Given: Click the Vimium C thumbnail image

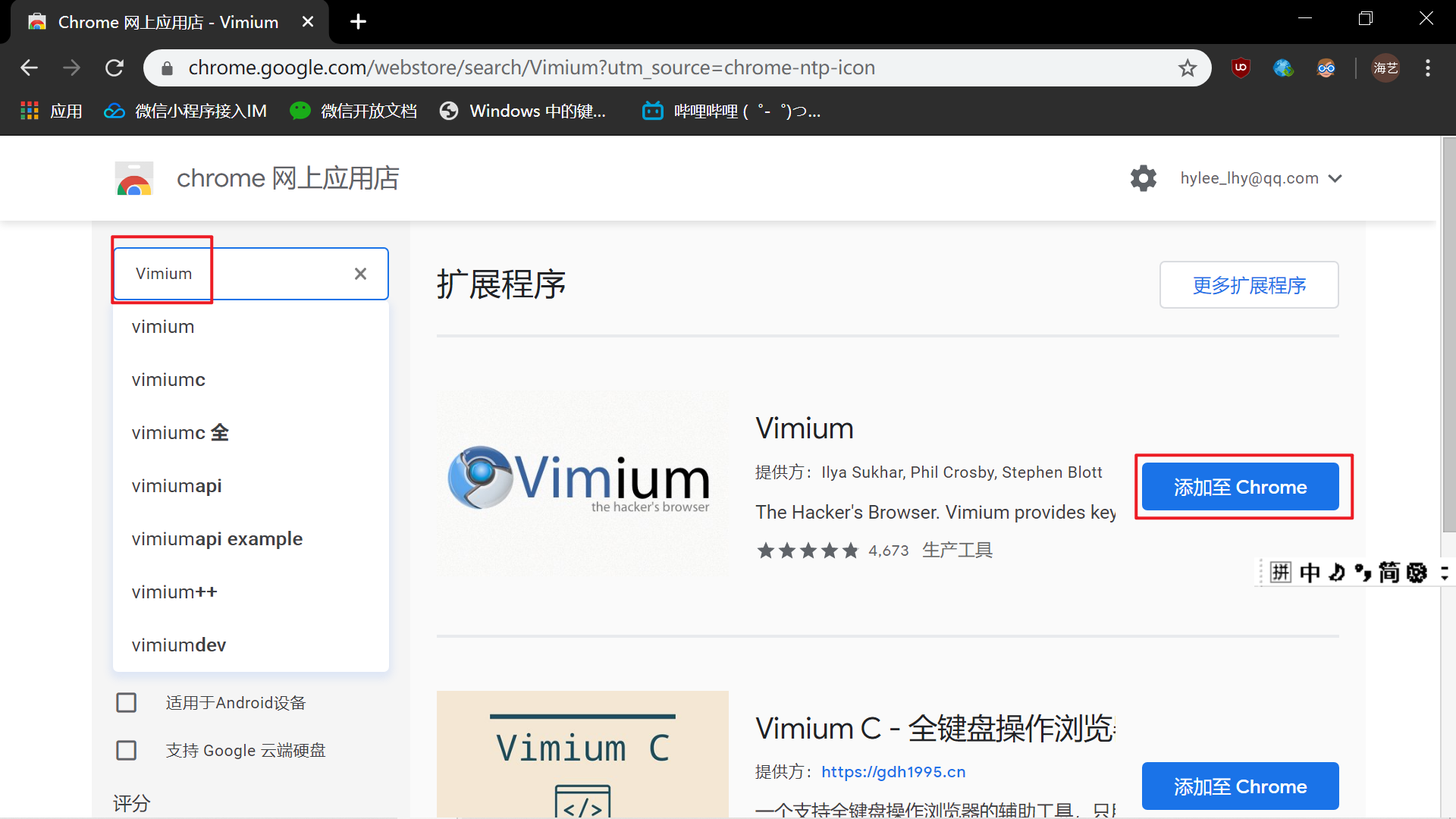Looking at the screenshot, I should (582, 755).
